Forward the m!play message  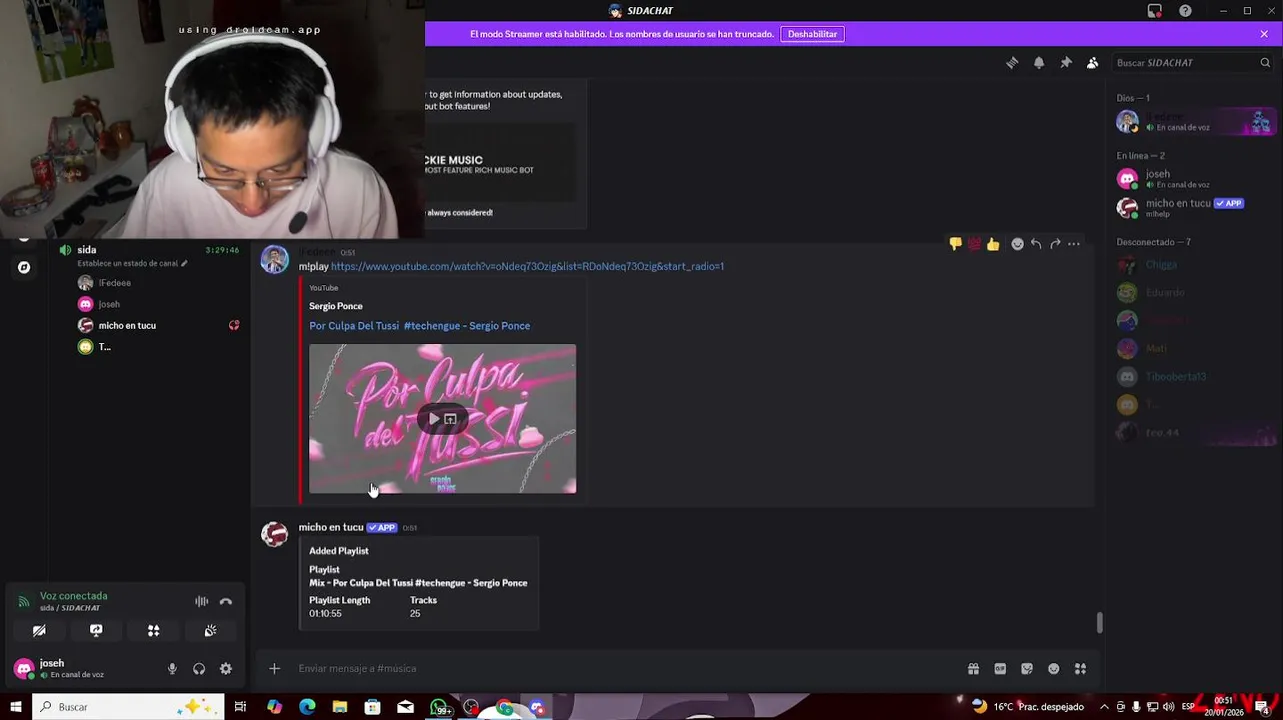coord(1055,244)
